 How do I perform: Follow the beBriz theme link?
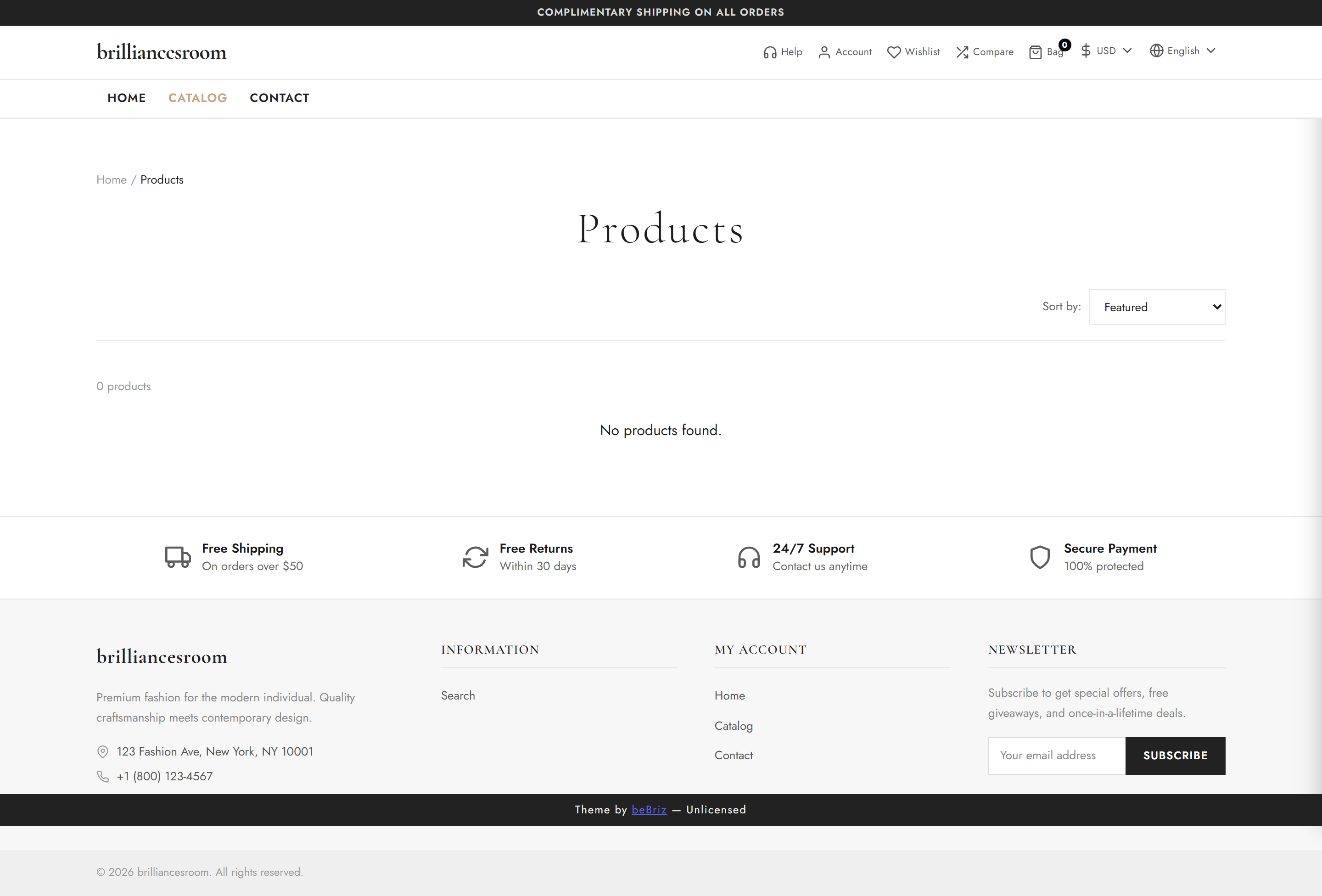pos(649,810)
